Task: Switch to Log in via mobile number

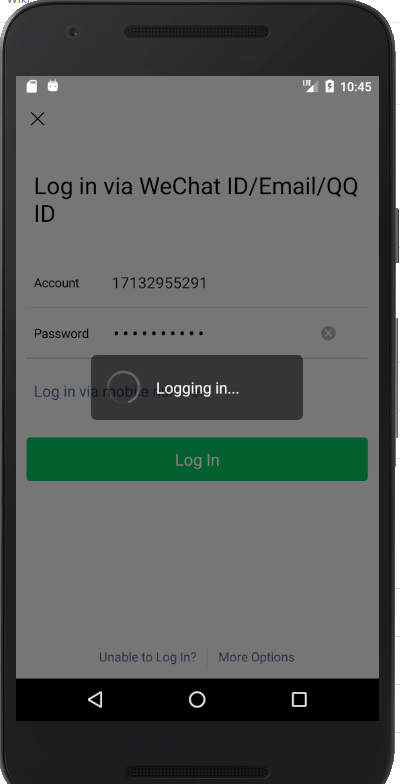Action: click(x=119, y=392)
